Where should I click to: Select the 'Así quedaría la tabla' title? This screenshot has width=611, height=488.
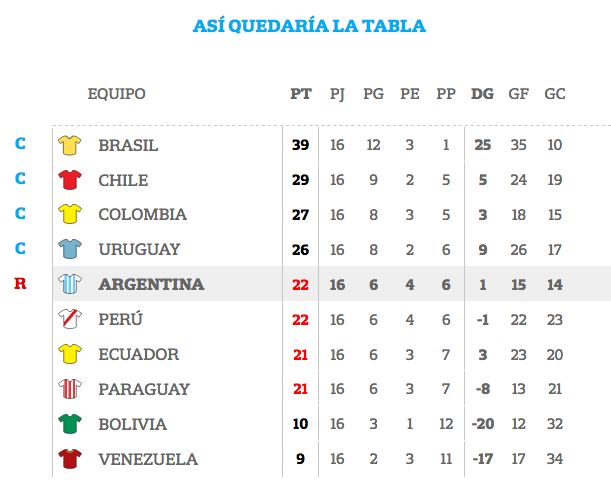pyautogui.click(x=309, y=26)
